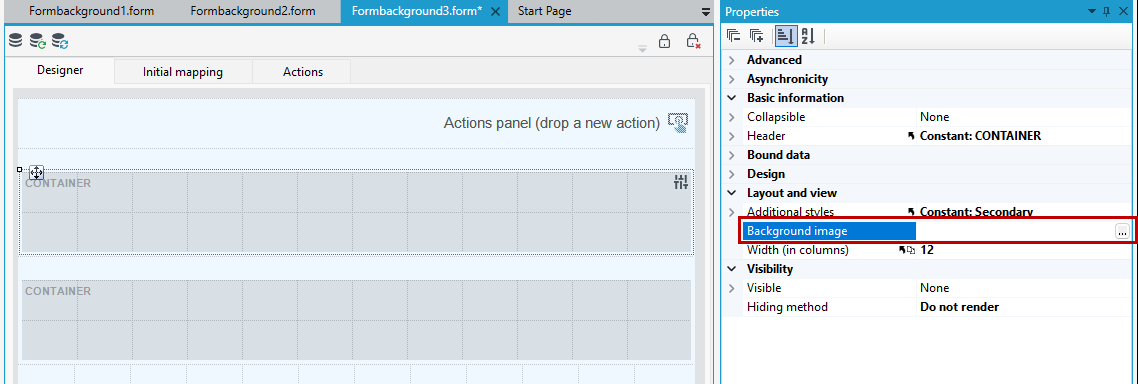Click the plain database stack icon
The height and width of the screenshot is (384, 1138).
(x=15, y=41)
